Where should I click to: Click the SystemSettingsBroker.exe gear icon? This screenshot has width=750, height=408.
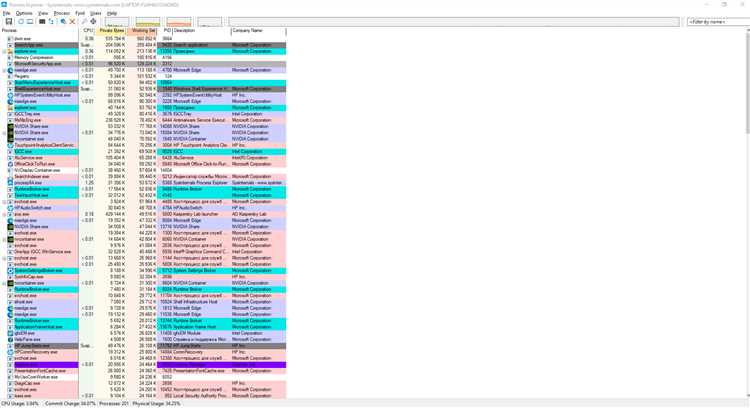[10, 271]
